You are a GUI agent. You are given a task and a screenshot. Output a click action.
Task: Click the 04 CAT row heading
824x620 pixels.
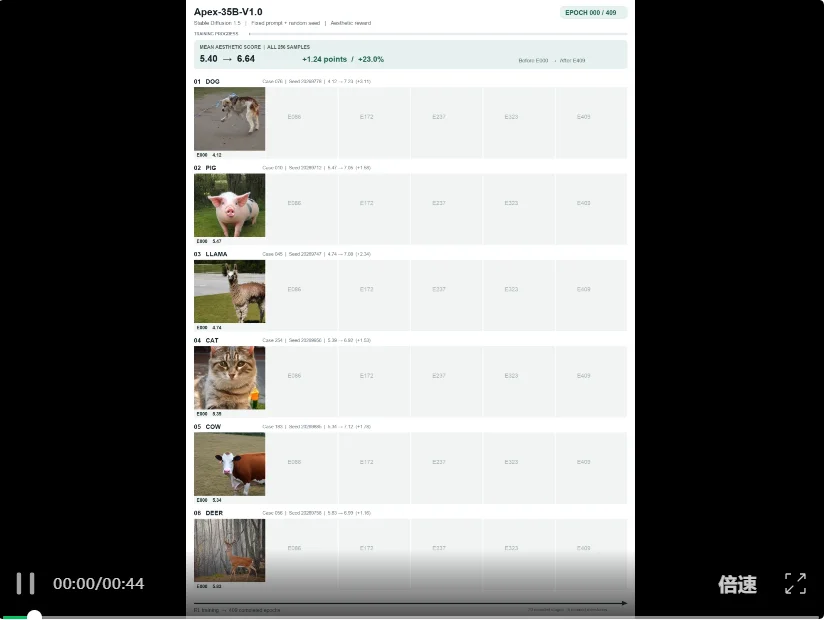point(206,340)
